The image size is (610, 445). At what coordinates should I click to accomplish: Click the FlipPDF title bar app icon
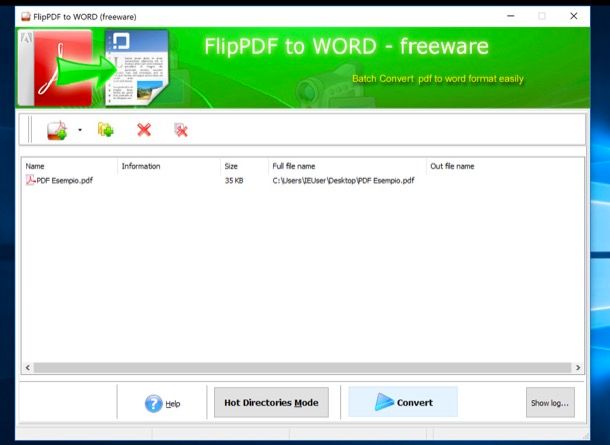click(x=26, y=16)
